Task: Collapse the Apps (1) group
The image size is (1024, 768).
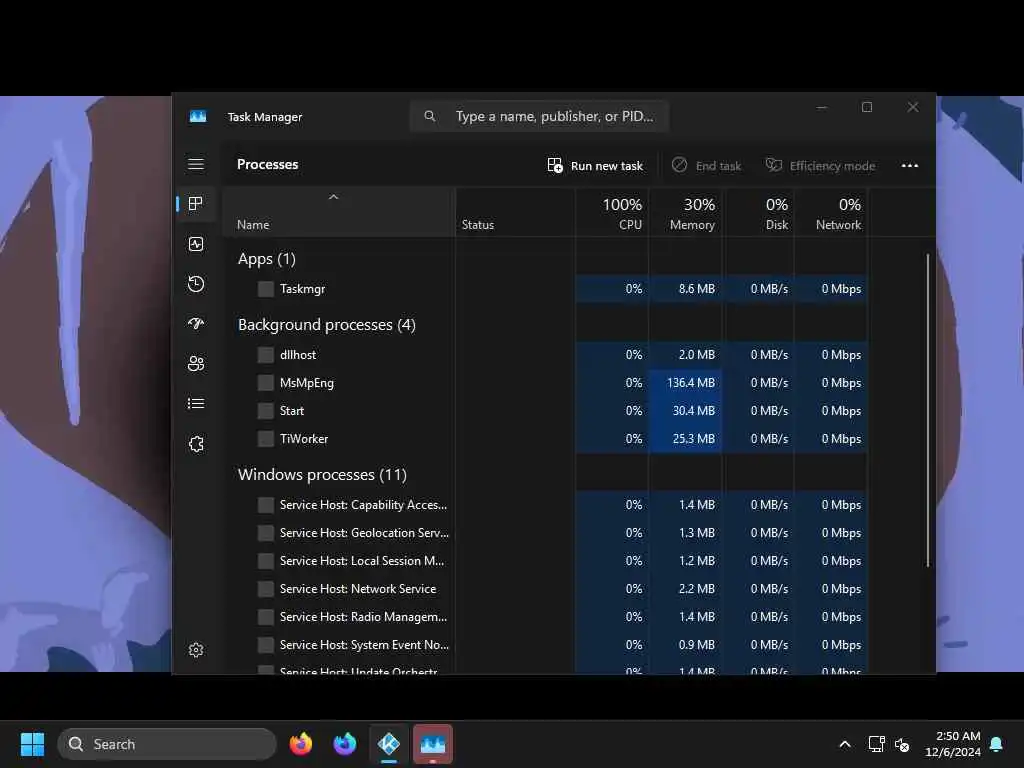Action: click(x=266, y=259)
